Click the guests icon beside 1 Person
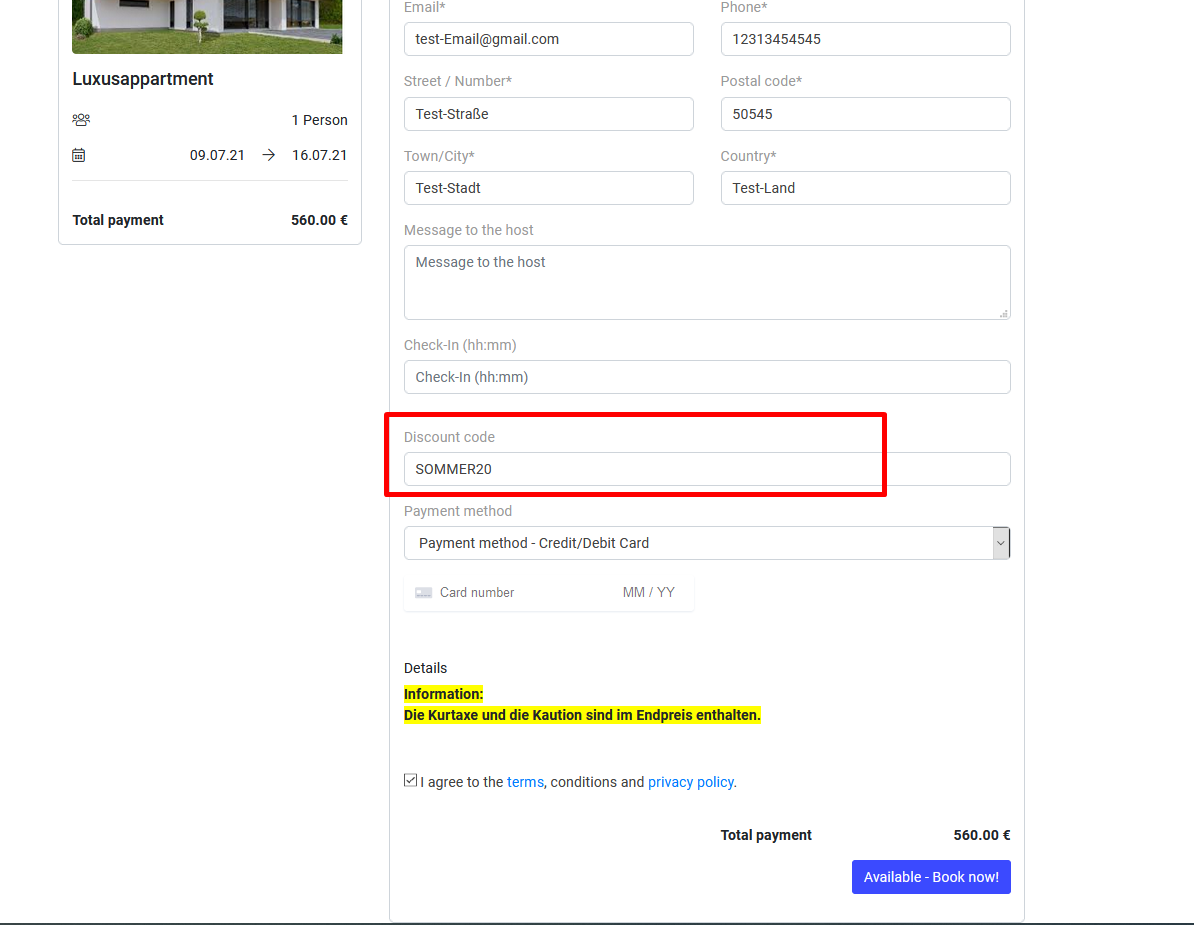Screen dimensions: 1194x925 click(x=81, y=120)
